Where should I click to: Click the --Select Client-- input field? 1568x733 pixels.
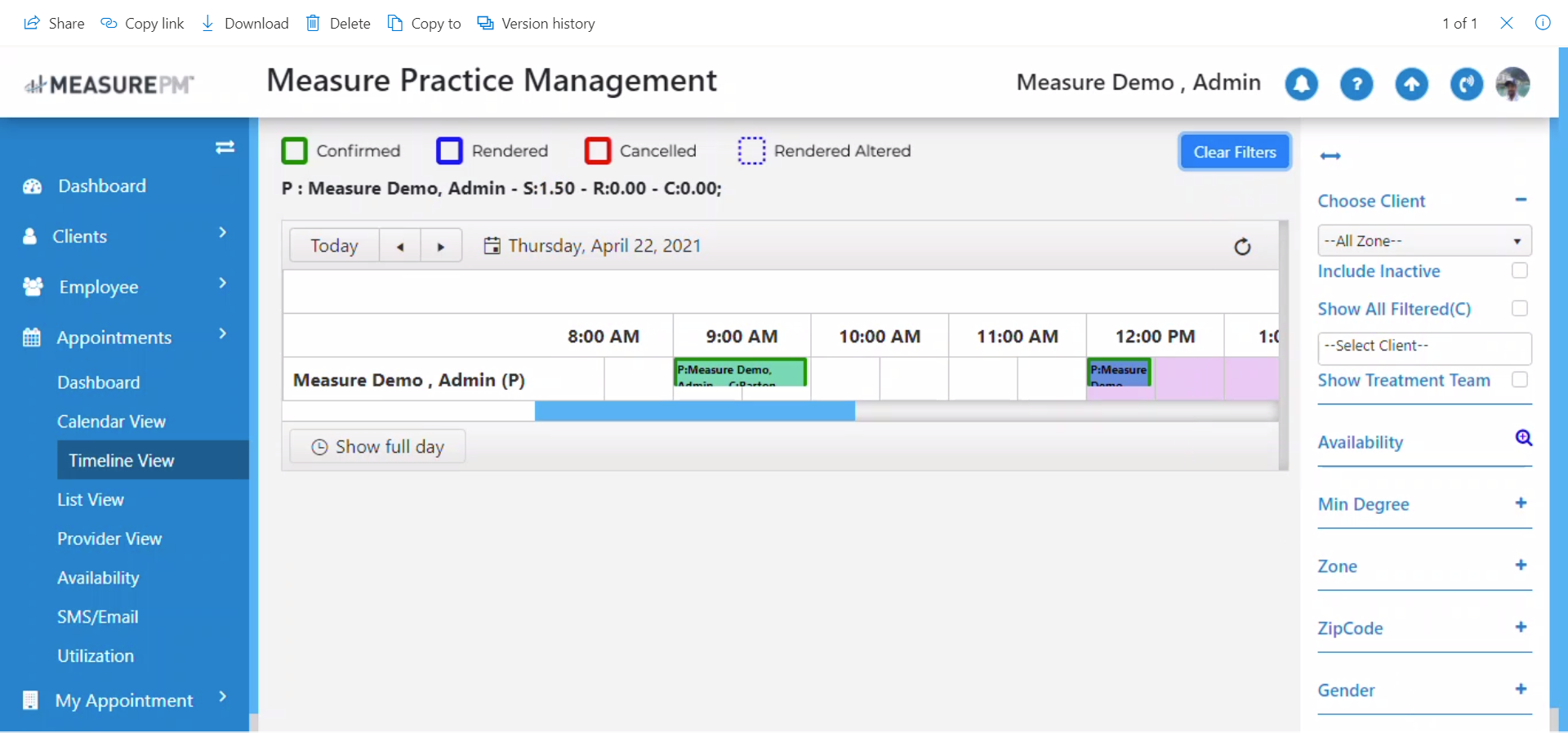pyautogui.click(x=1424, y=347)
